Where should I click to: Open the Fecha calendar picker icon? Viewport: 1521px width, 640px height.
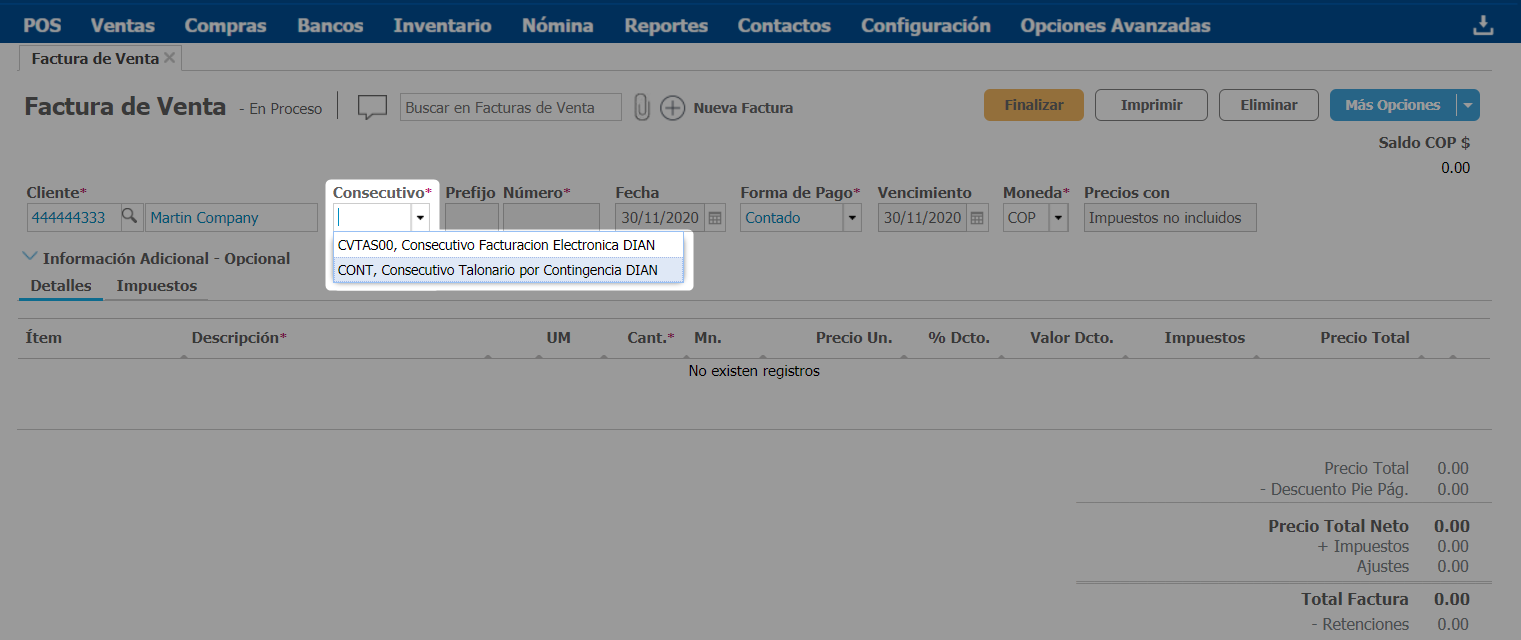(x=715, y=218)
